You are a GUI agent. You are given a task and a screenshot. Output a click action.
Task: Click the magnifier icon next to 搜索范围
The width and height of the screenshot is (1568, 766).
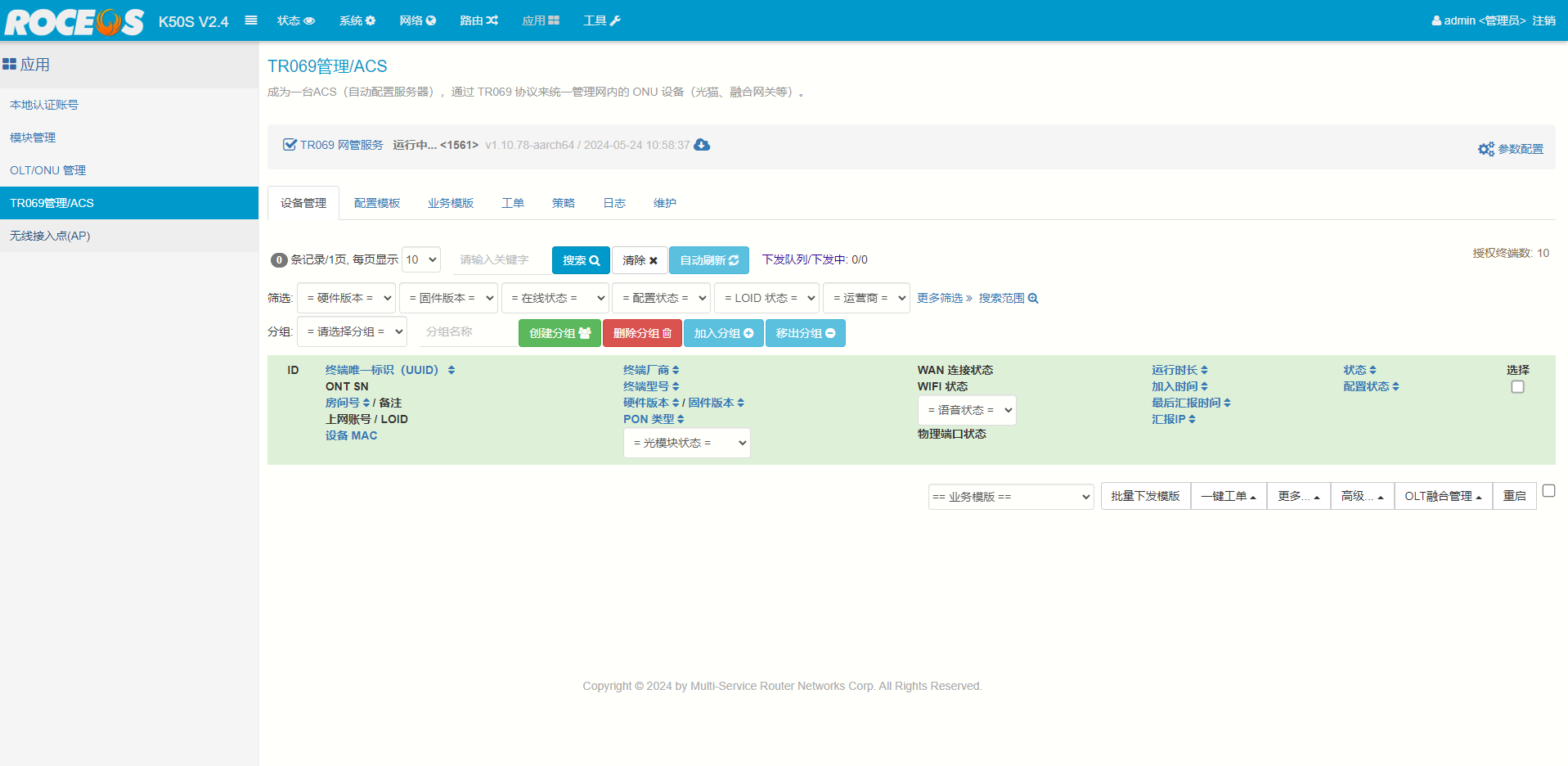coord(1033,299)
